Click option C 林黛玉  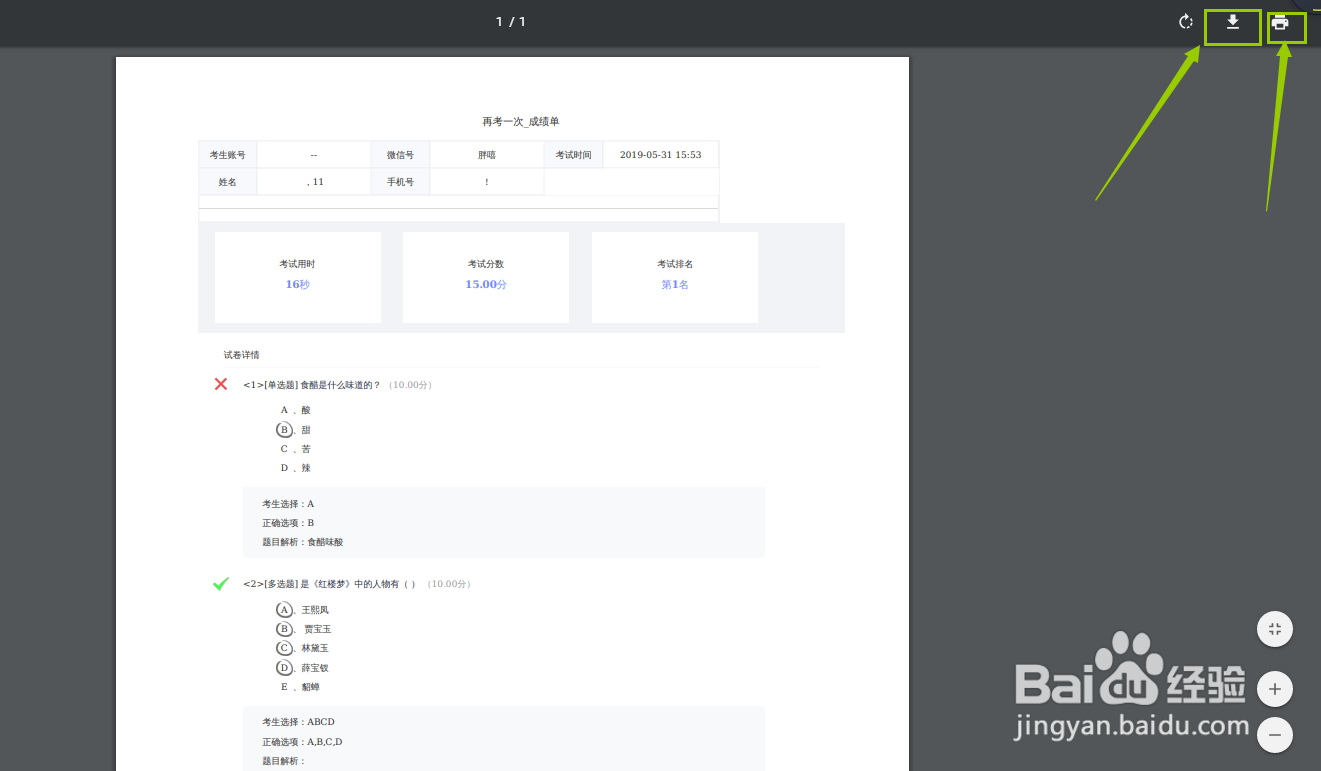click(302, 648)
